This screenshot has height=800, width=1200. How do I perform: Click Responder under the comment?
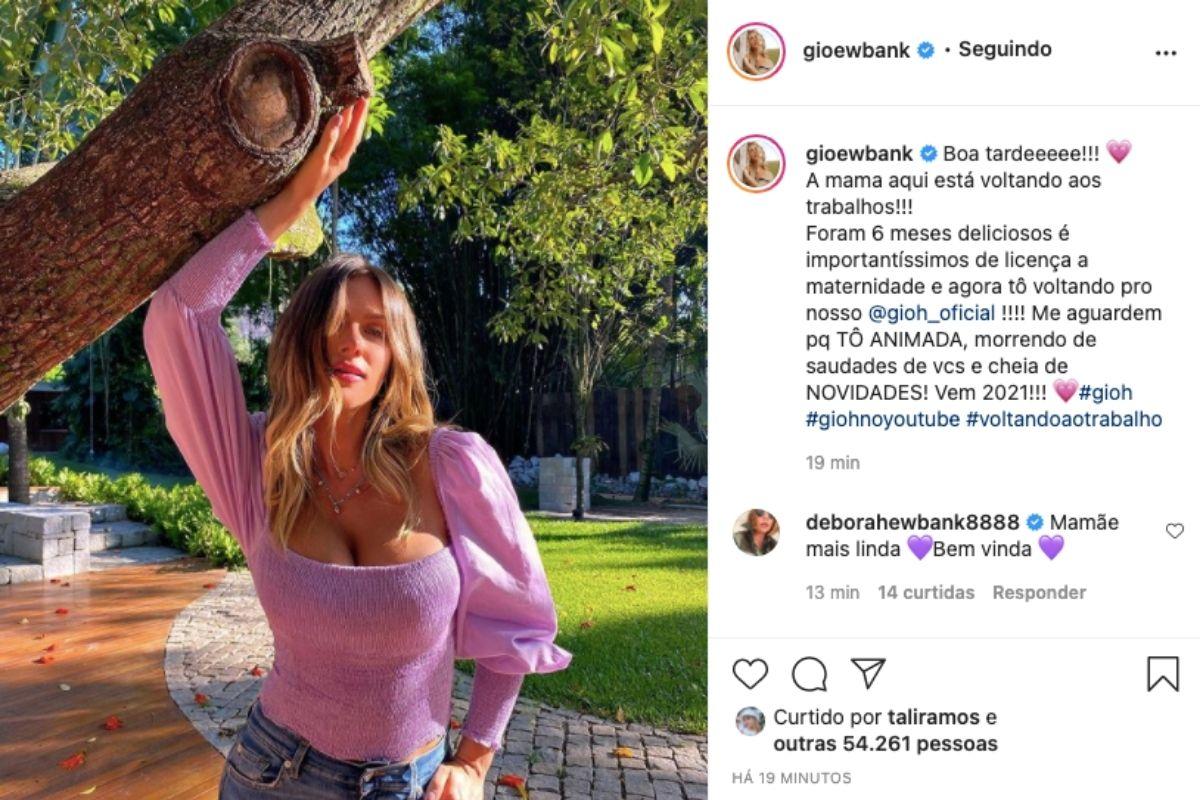[1039, 593]
